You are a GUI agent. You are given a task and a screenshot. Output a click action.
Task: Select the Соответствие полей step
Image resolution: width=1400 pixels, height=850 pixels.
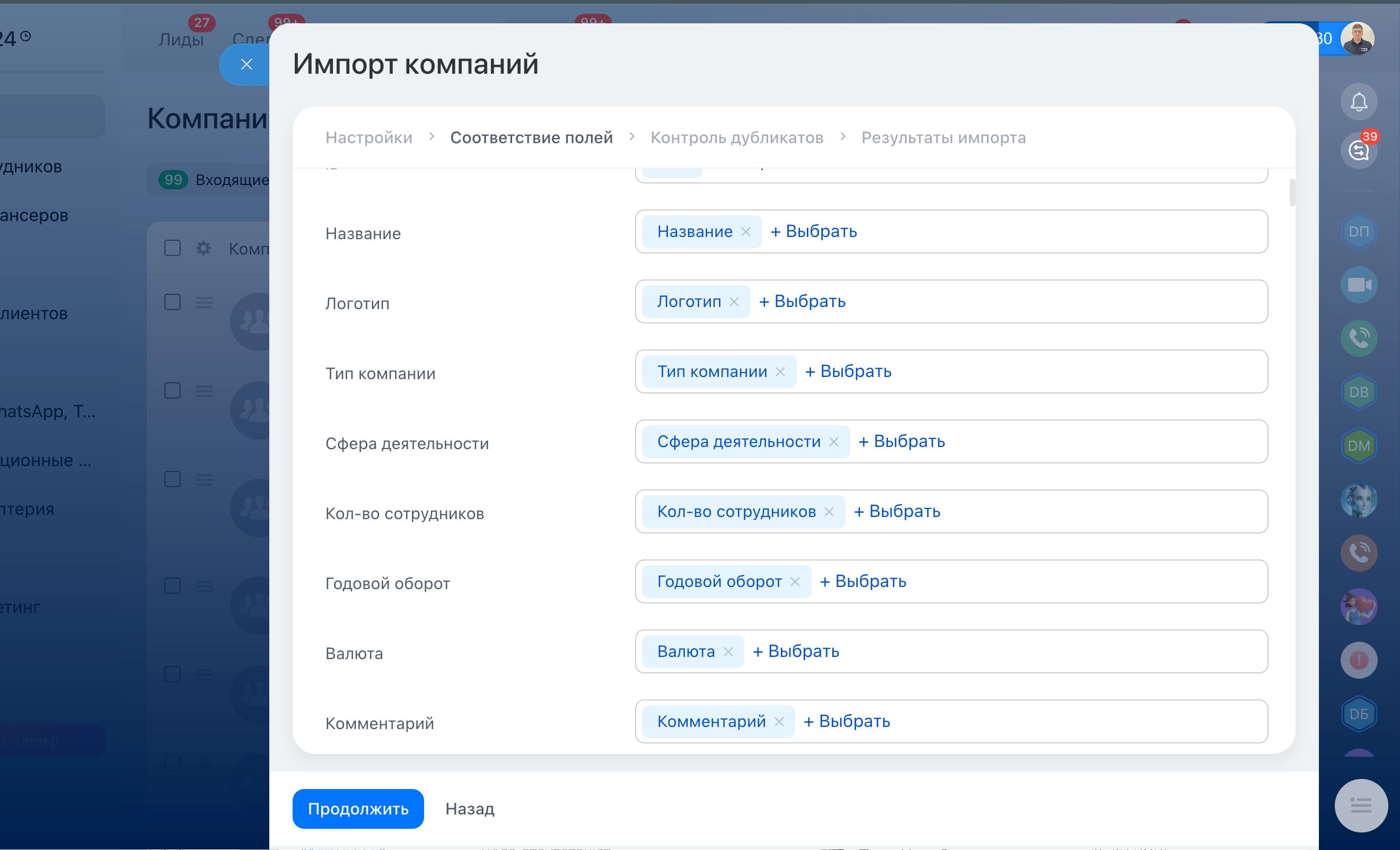click(531, 137)
